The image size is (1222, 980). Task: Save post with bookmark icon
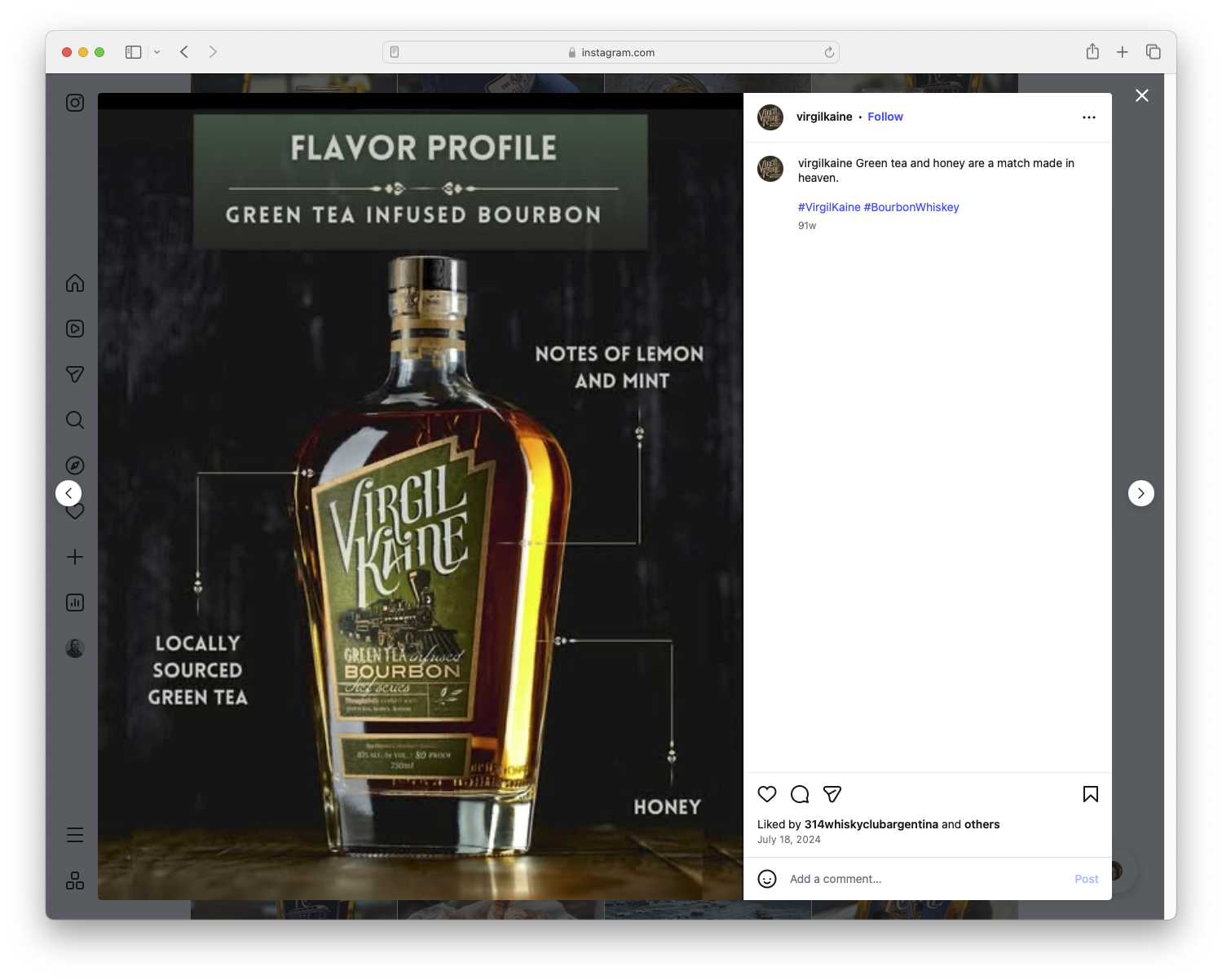point(1091,794)
